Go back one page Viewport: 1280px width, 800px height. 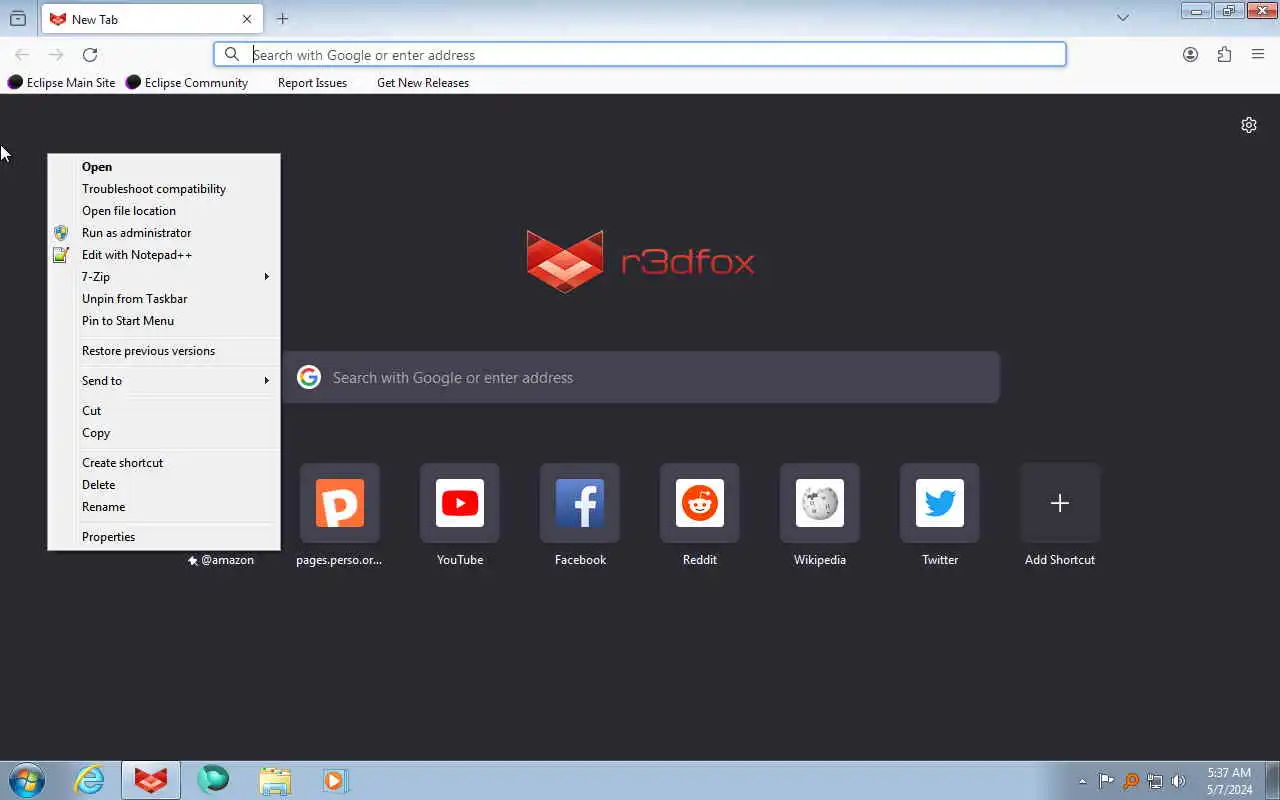(x=22, y=55)
